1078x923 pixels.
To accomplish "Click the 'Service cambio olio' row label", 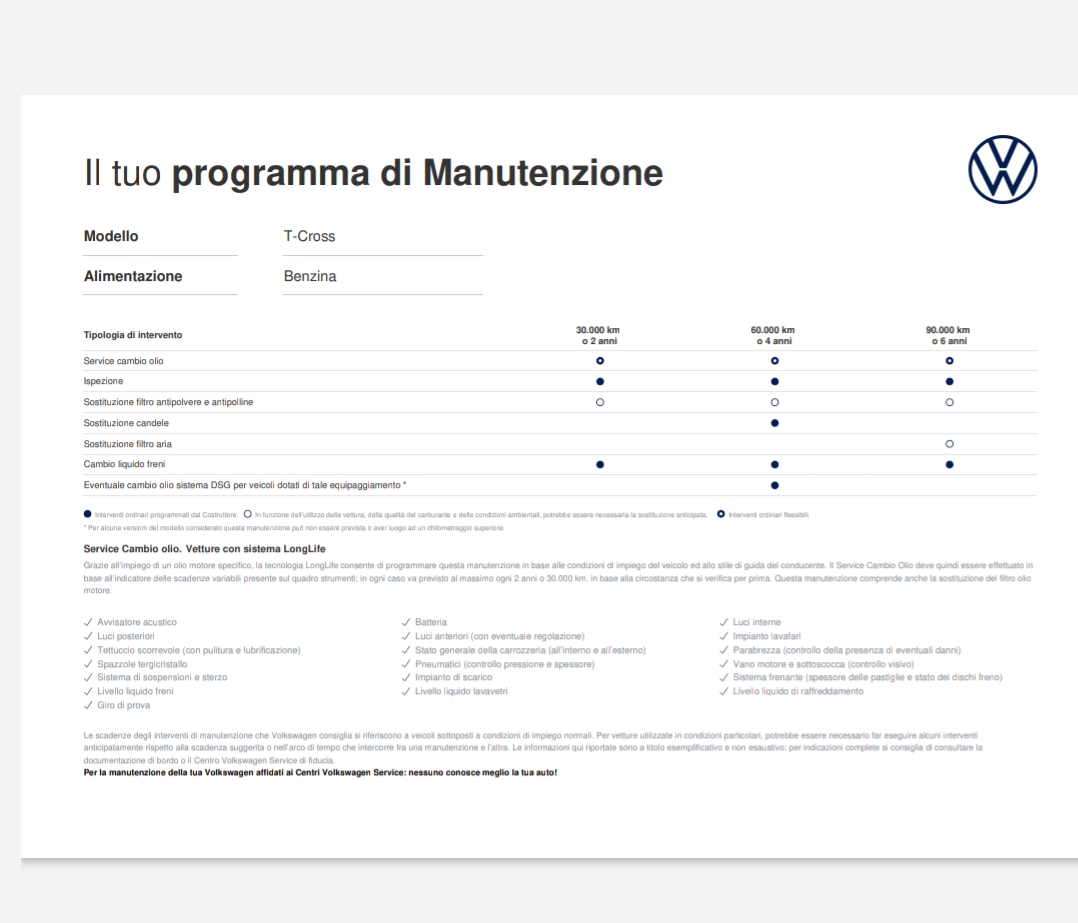I will (x=124, y=361).
